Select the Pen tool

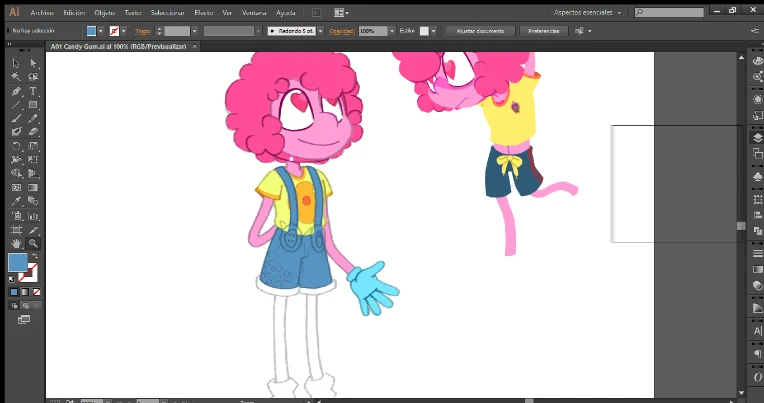[x=16, y=91]
